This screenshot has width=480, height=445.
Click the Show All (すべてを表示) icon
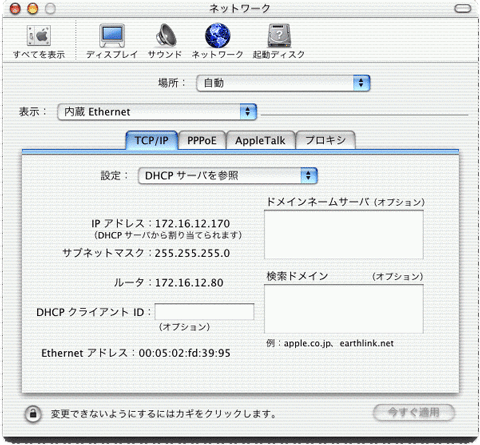point(39,36)
